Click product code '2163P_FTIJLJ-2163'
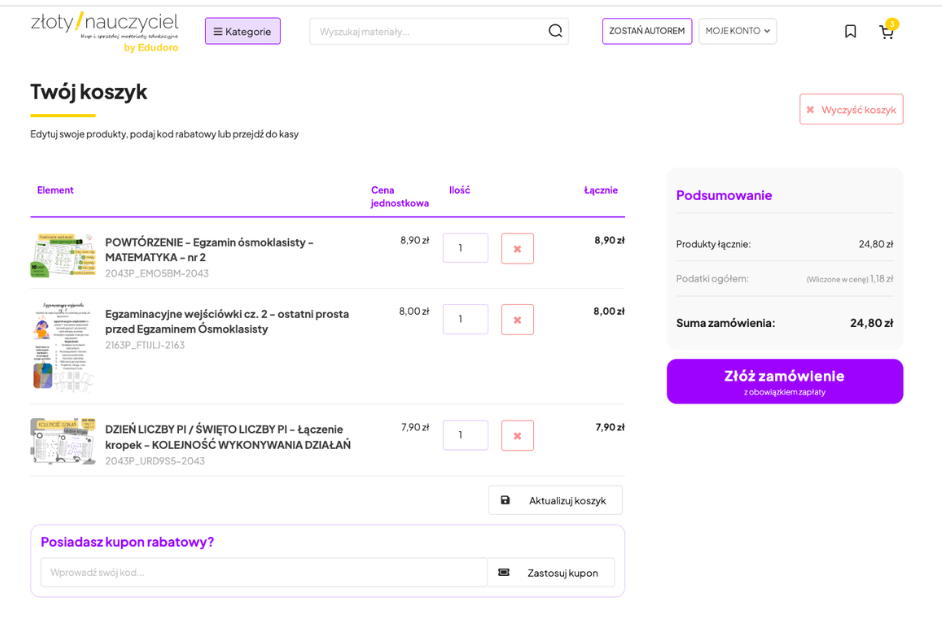 tap(145, 345)
